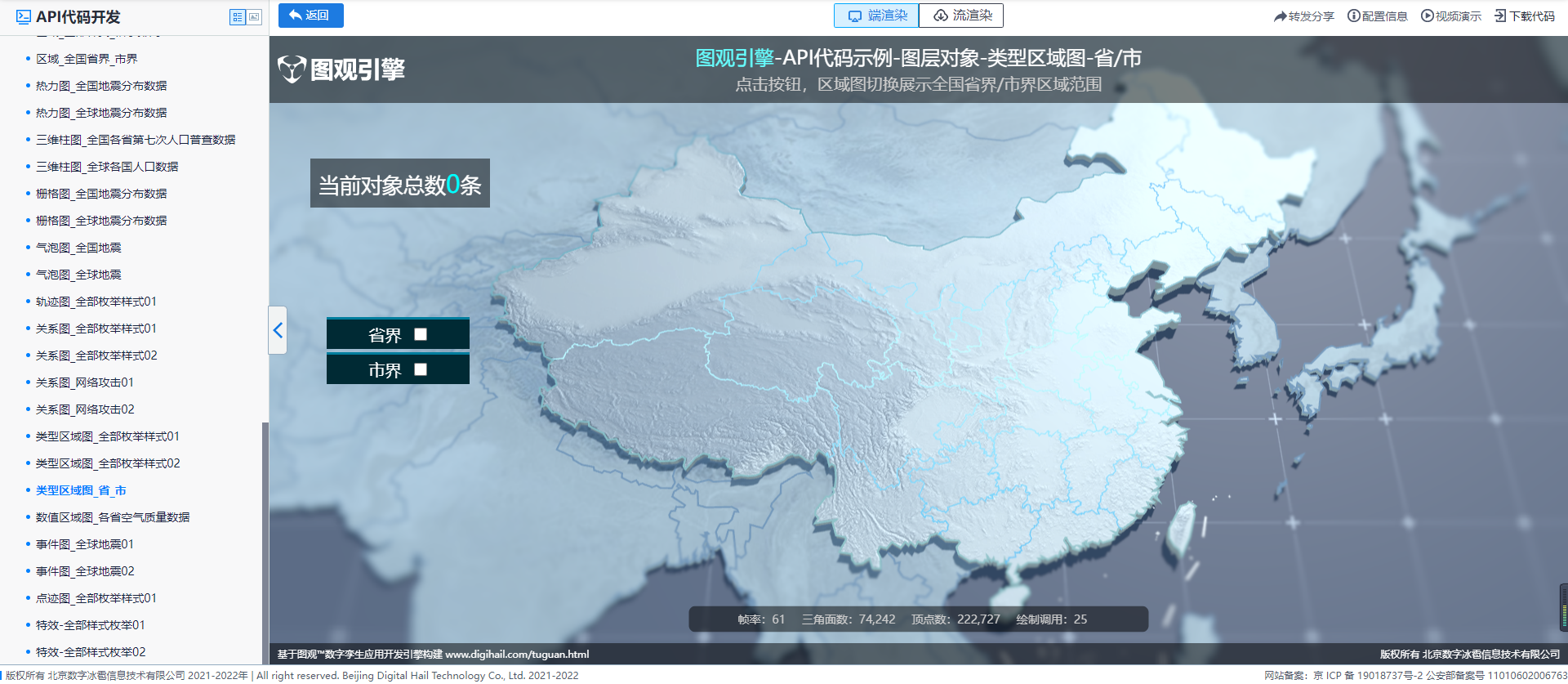The image size is (1568, 684).
Task: Click the 图观引擎 logo
Action: click(341, 69)
